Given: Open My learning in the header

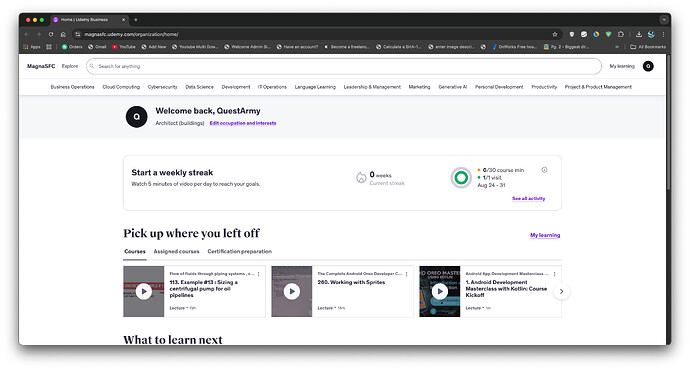Looking at the screenshot, I should [622, 66].
